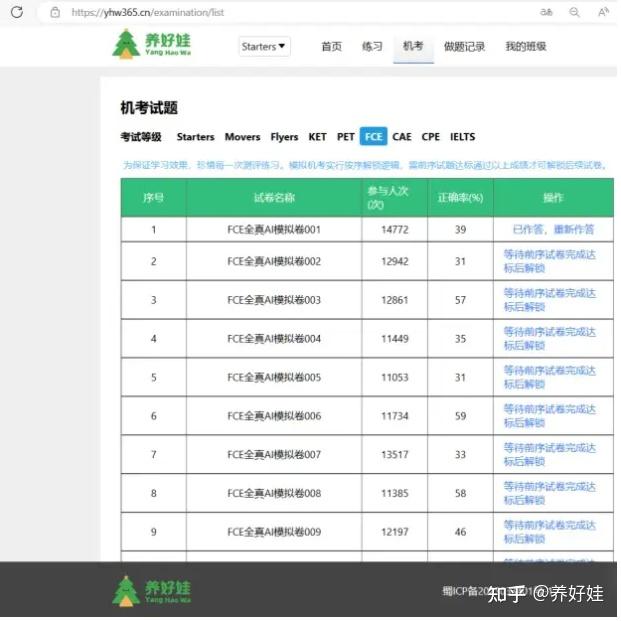The width and height of the screenshot is (621, 621).
Task: Click the unlock-pending link in the 008 row
Action: (x=549, y=493)
